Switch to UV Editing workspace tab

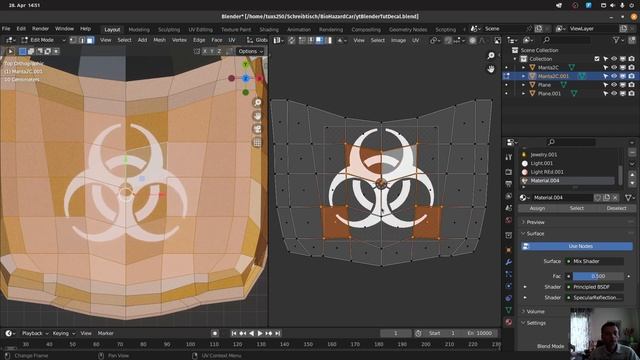[x=200, y=29]
